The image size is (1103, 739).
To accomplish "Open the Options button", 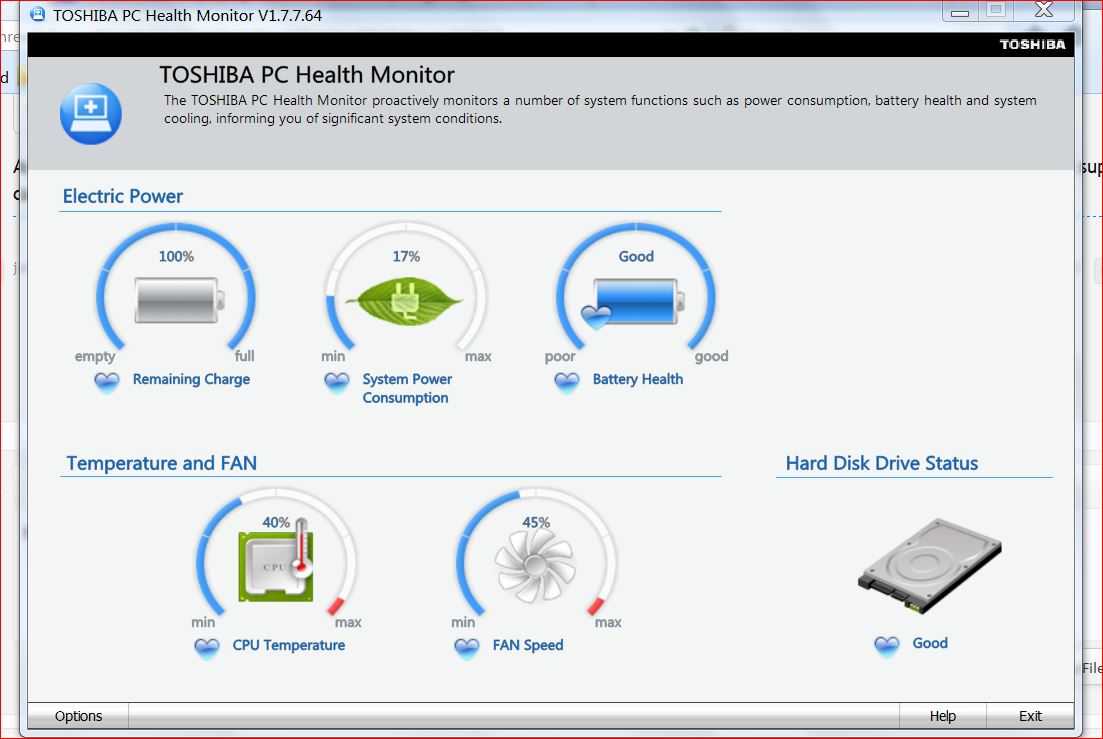I will 78,716.
